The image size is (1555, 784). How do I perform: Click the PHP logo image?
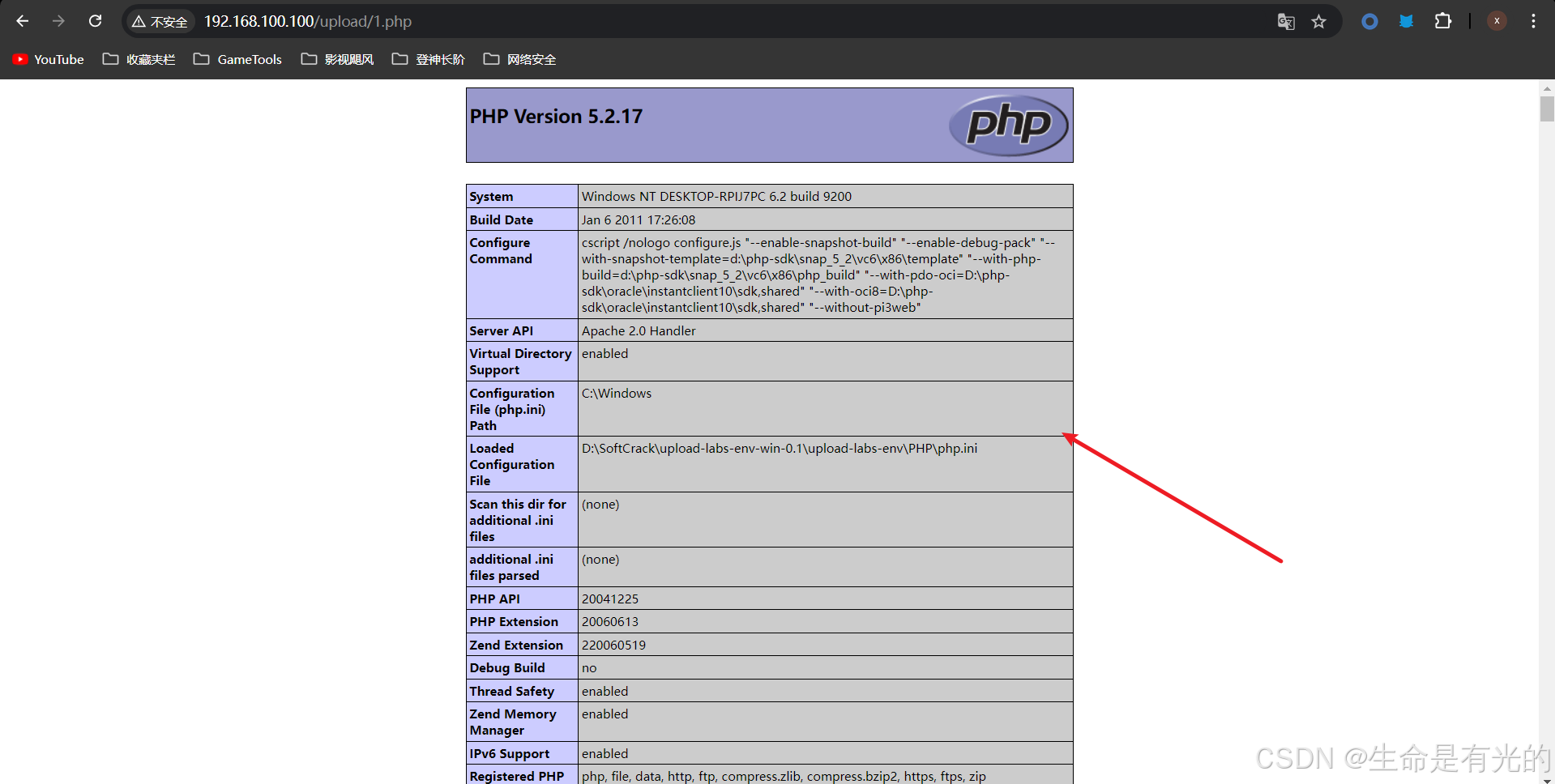[1009, 125]
